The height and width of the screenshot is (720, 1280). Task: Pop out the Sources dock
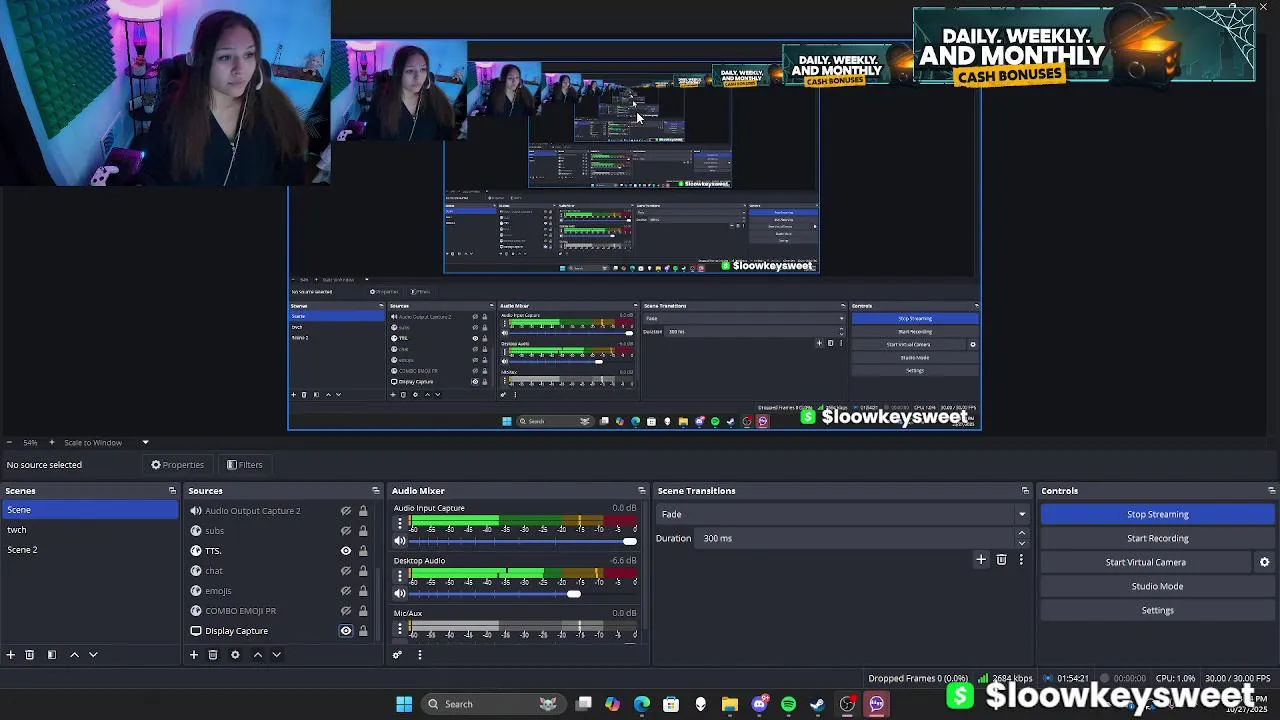(x=376, y=491)
